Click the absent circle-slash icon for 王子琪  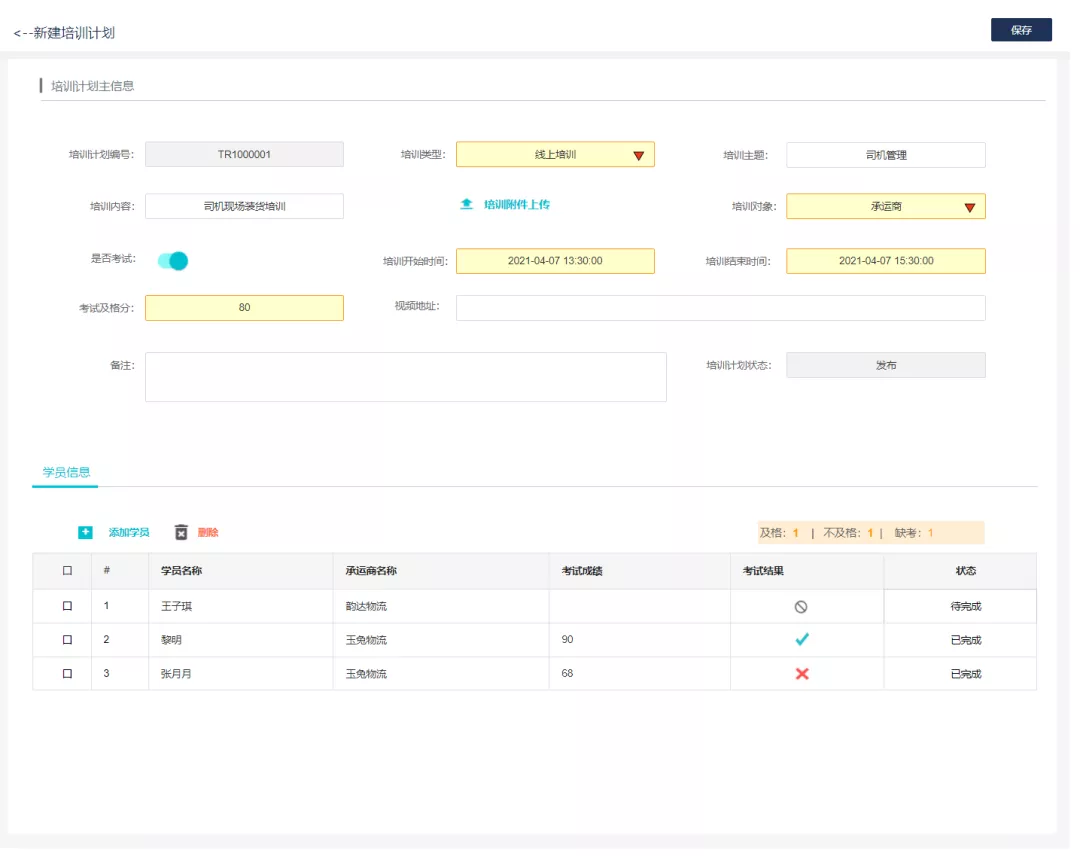click(x=801, y=606)
